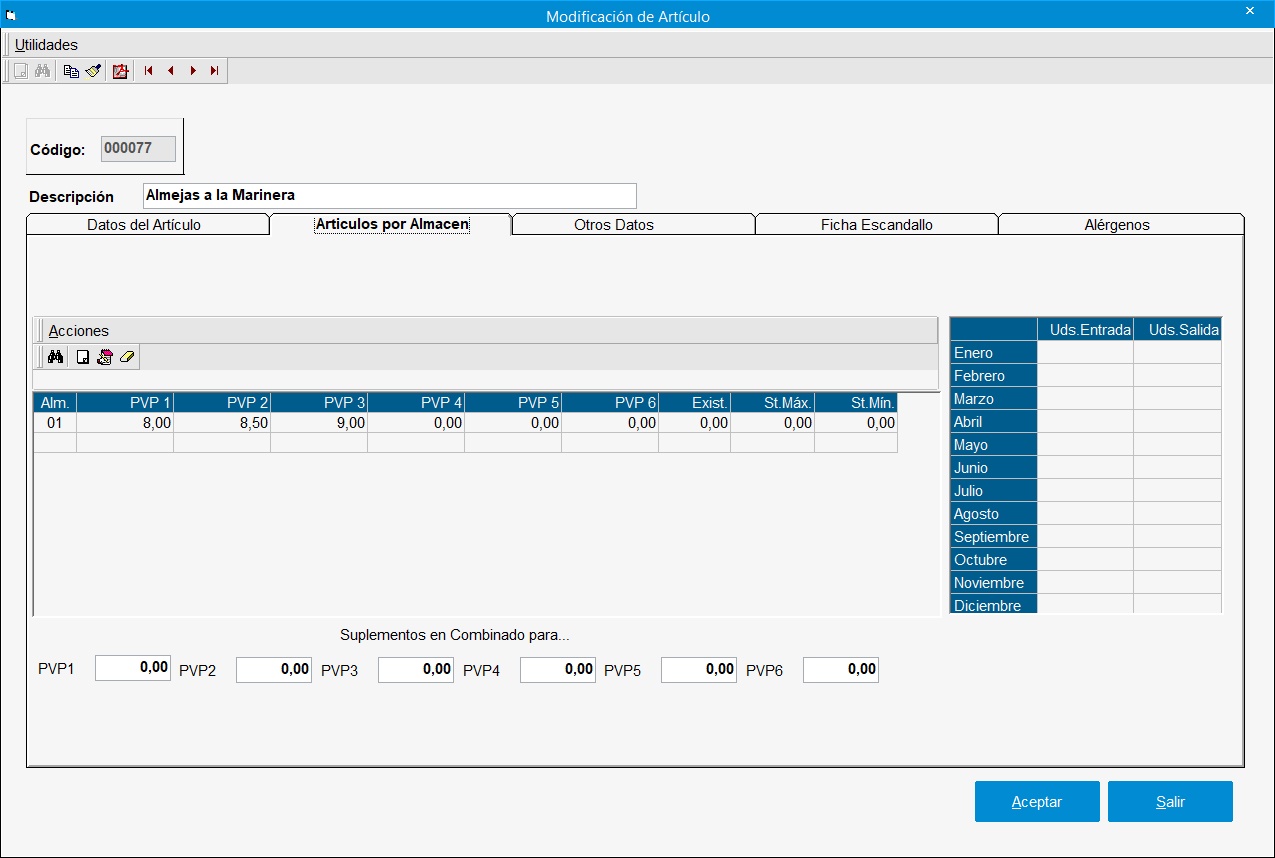This screenshot has height=858, width=1275.
Task: Click the PVP 6 column header
Action: pyautogui.click(x=610, y=402)
